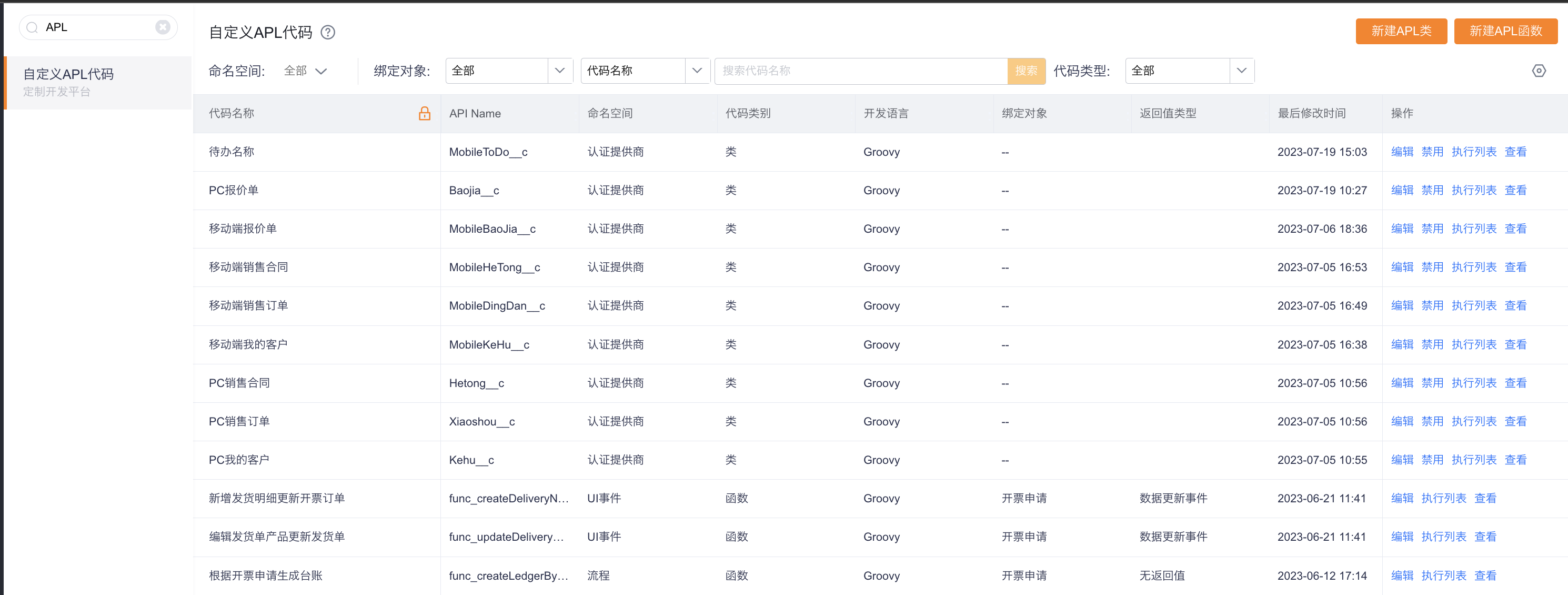
Task: Click 编辑 for PC我的客户 row
Action: click(x=1402, y=459)
